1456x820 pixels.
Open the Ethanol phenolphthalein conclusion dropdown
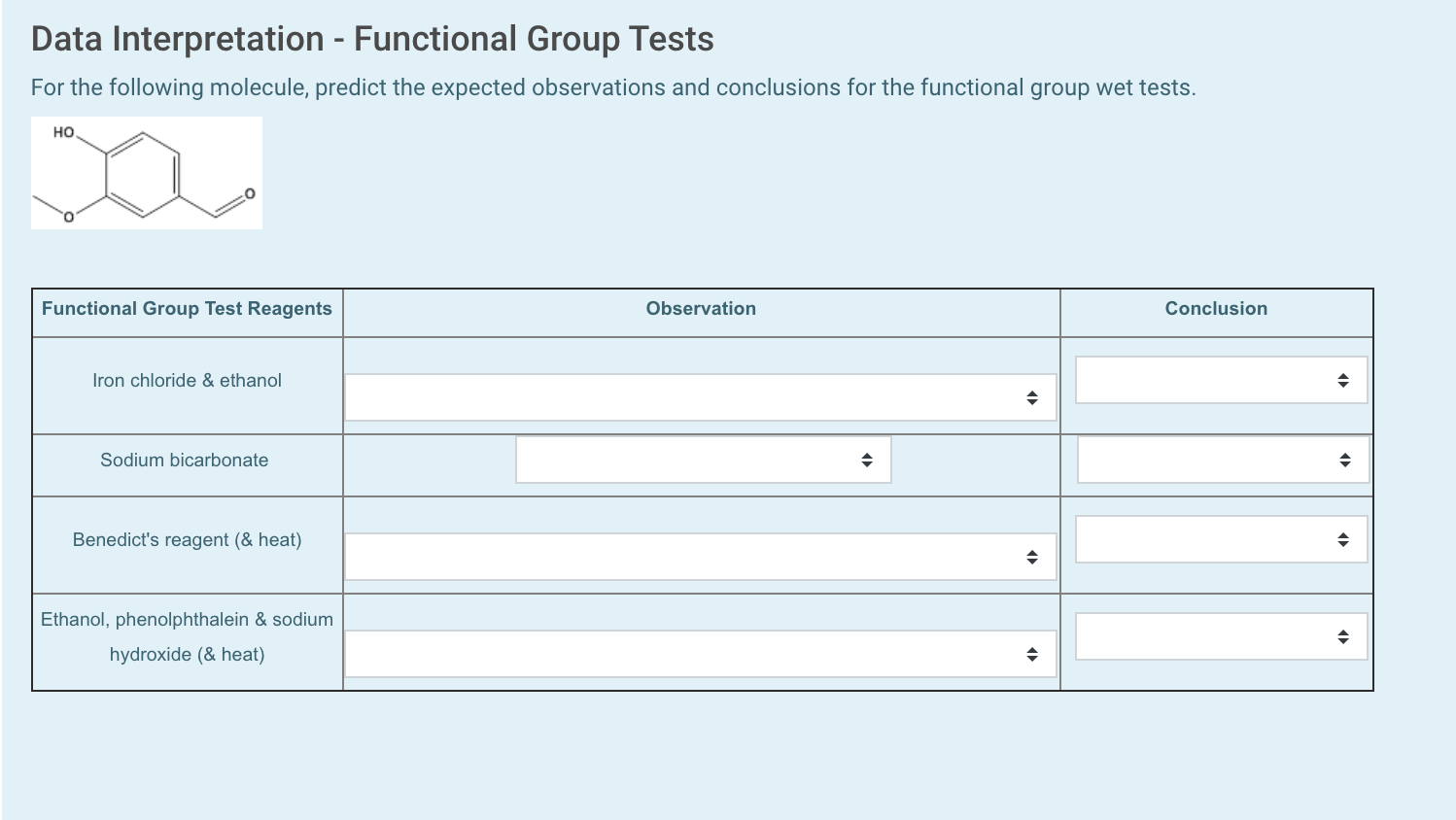(x=1220, y=635)
